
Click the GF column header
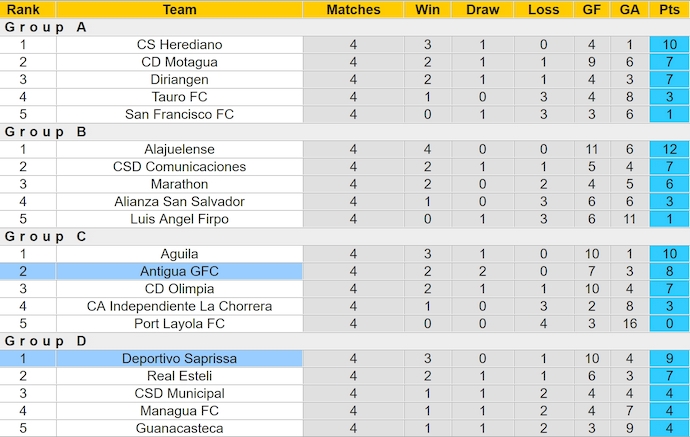[592, 9]
